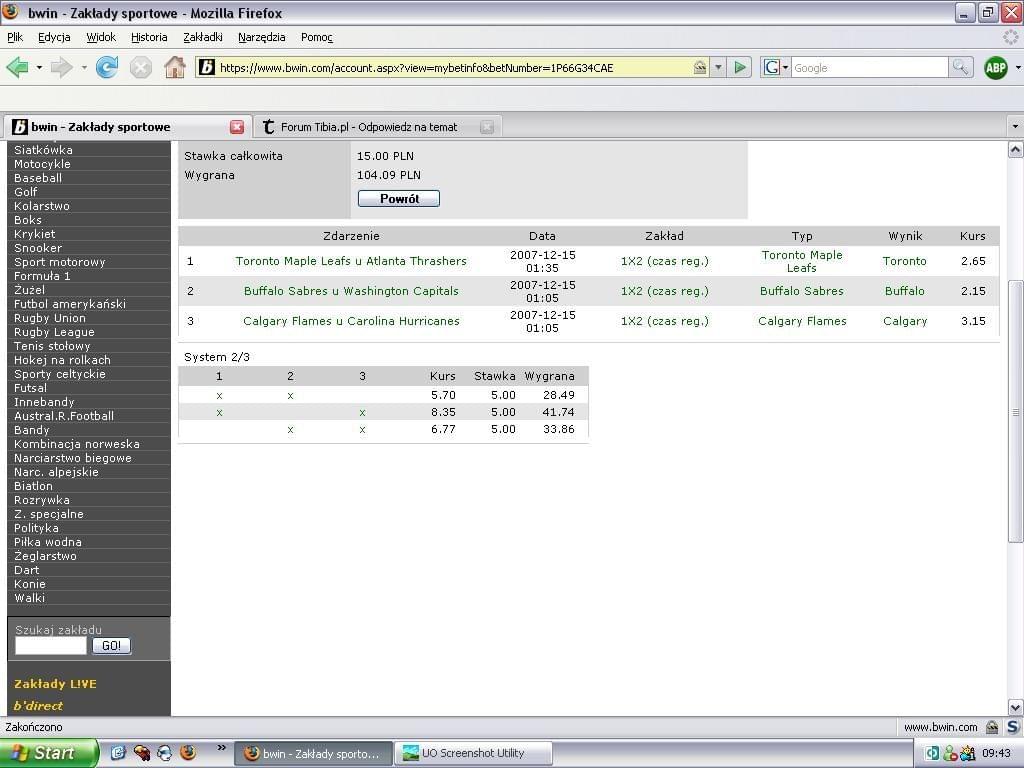1024x768 pixels.
Task: Click the Stawka całkowita value 15.00 PLN
Action: (385, 156)
